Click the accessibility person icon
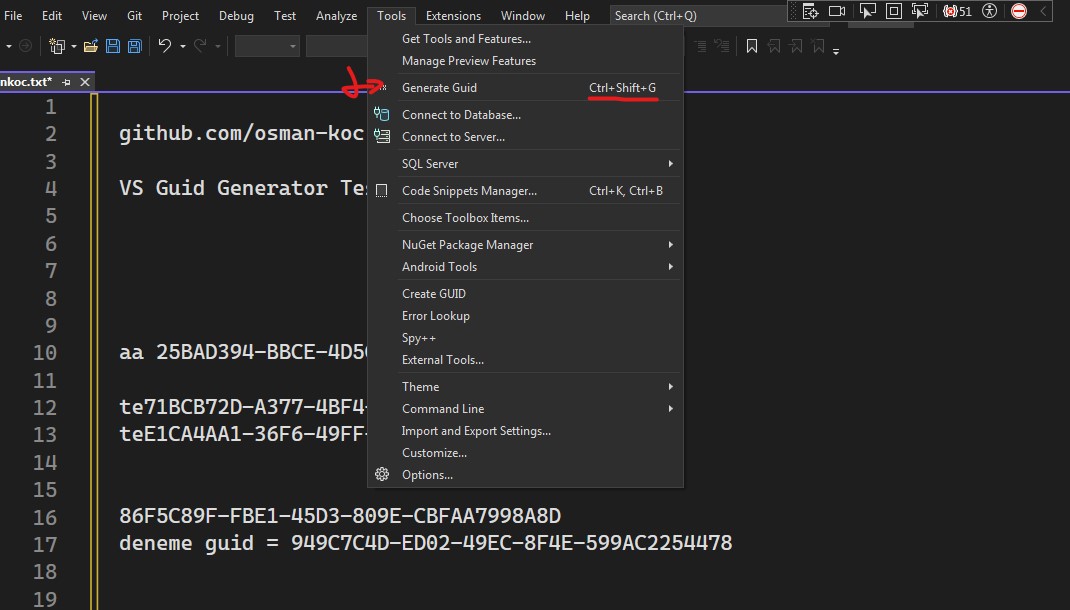 (989, 11)
